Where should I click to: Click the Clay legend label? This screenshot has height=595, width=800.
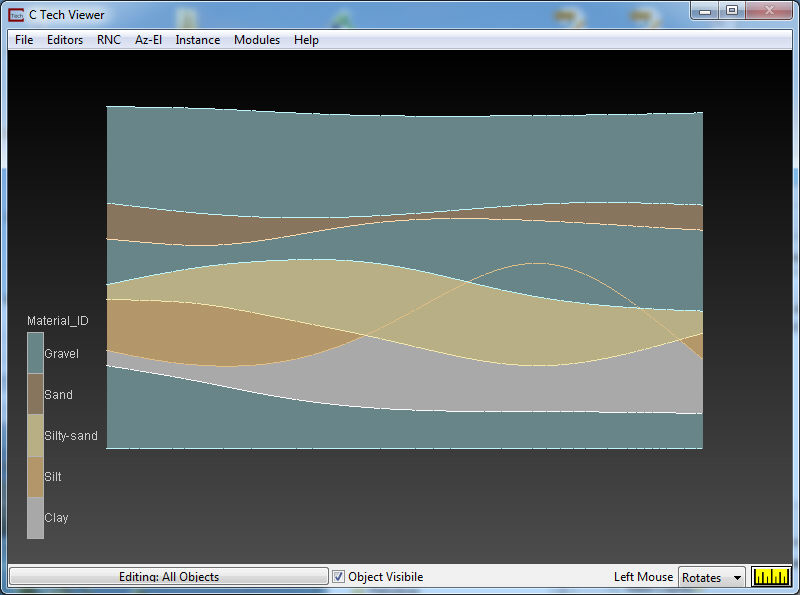(56, 518)
